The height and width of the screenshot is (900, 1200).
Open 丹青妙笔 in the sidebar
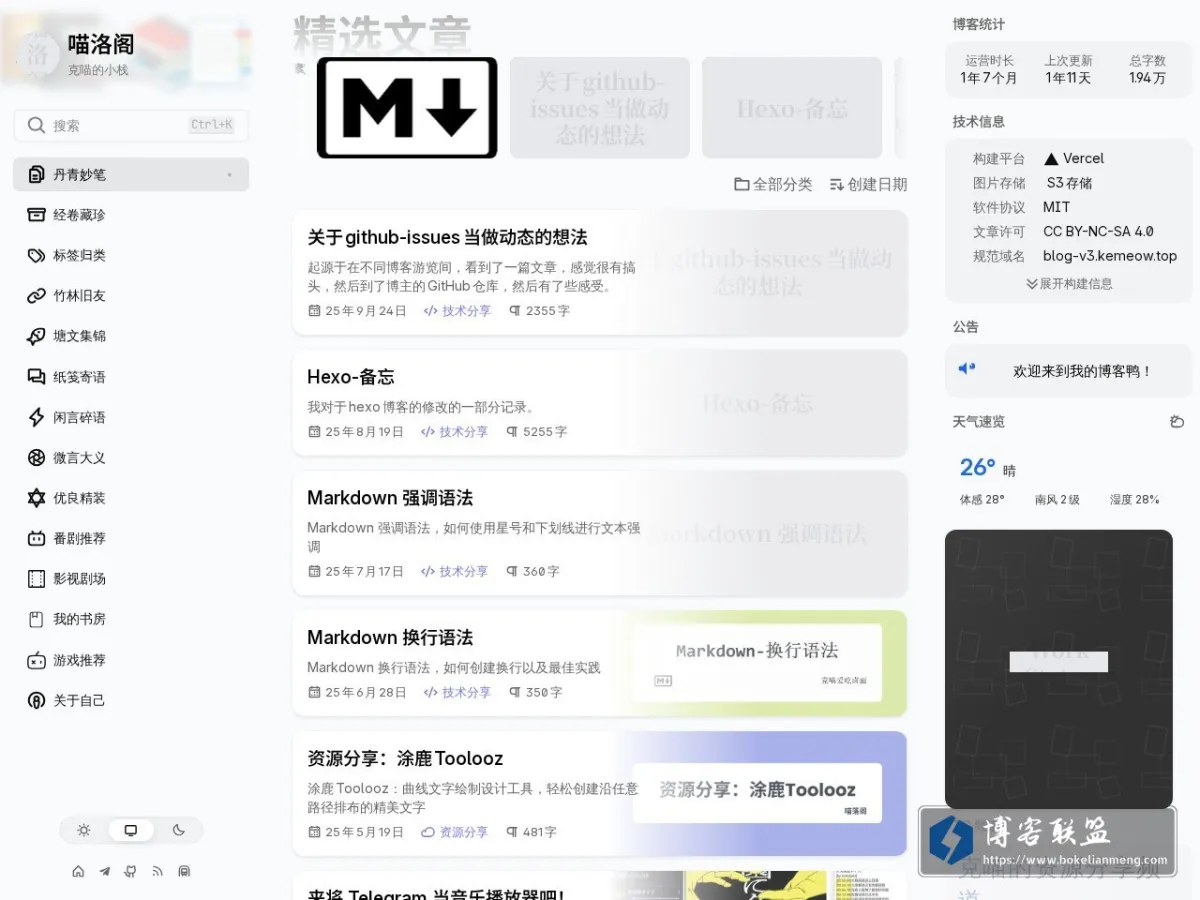pyautogui.click(x=131, y=174)
